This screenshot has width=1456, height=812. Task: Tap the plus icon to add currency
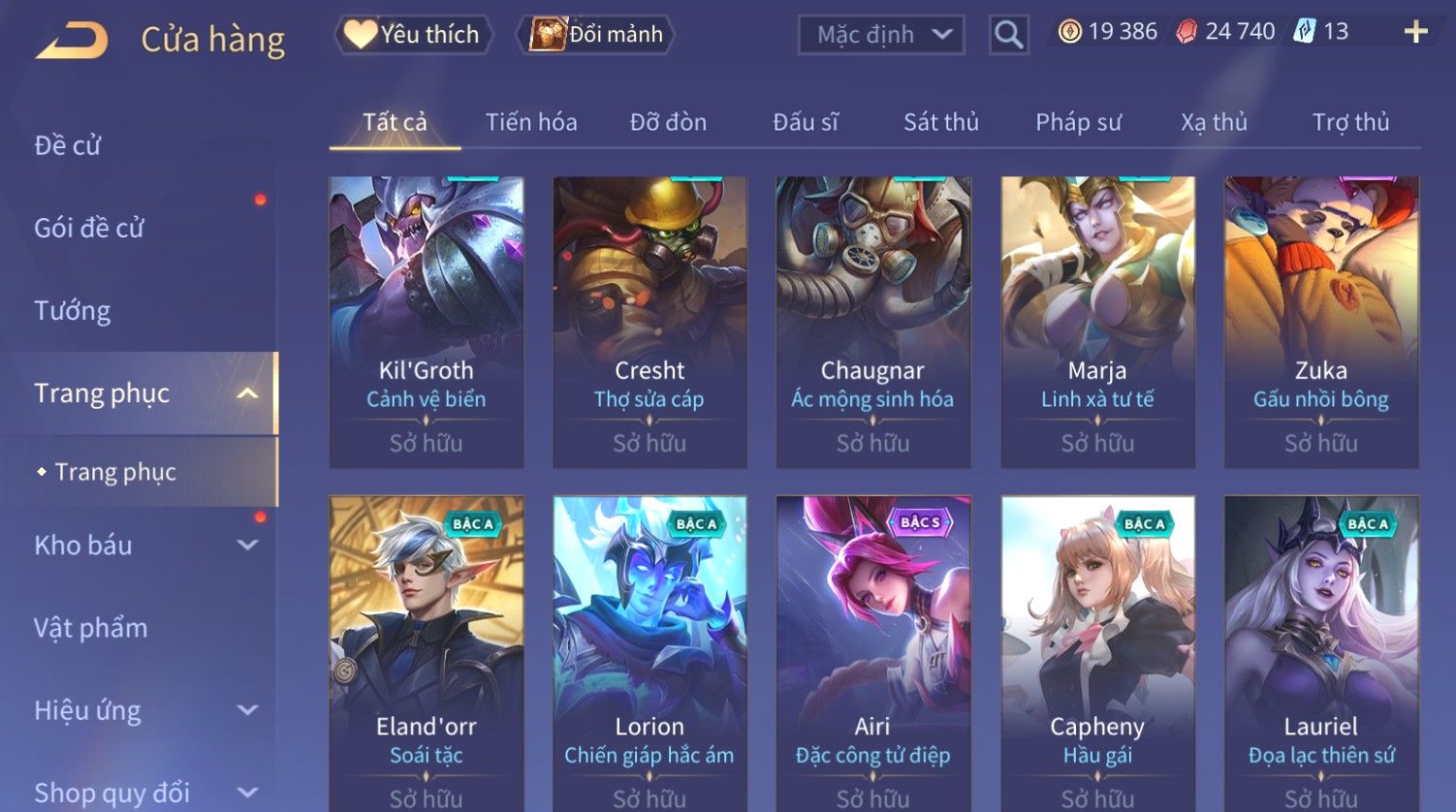click(1415, 32)
